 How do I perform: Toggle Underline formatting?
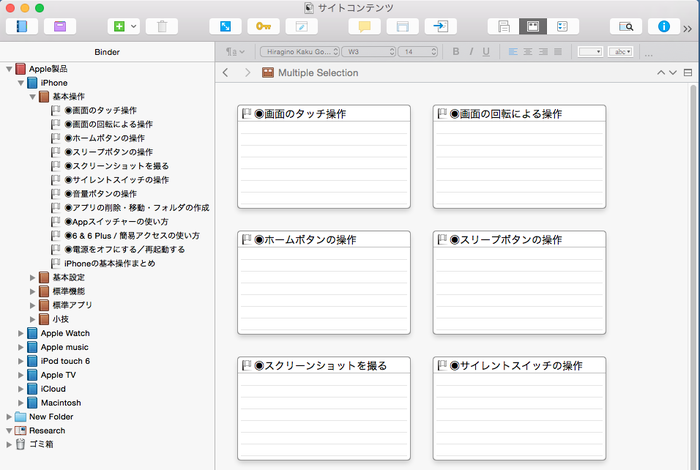pos(486,52)
